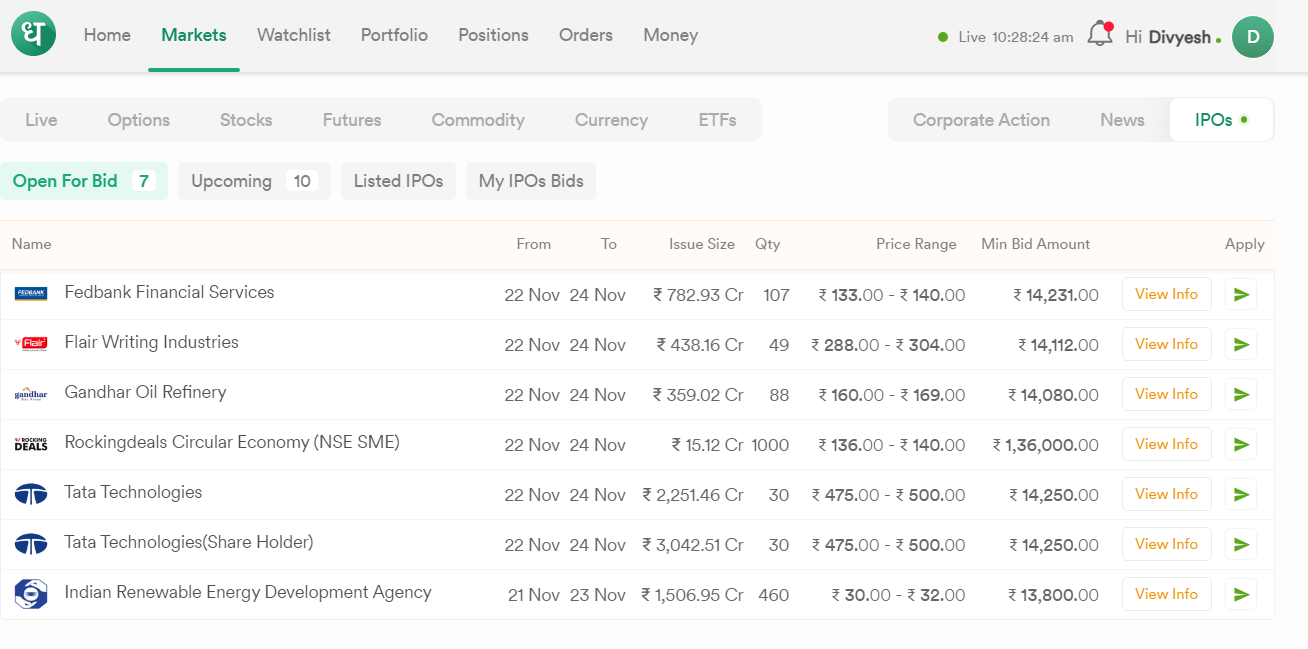The width and height of the screenshot is (1308, 649).
Task: Open the Watchlist menu
Action: coord(294,35)
